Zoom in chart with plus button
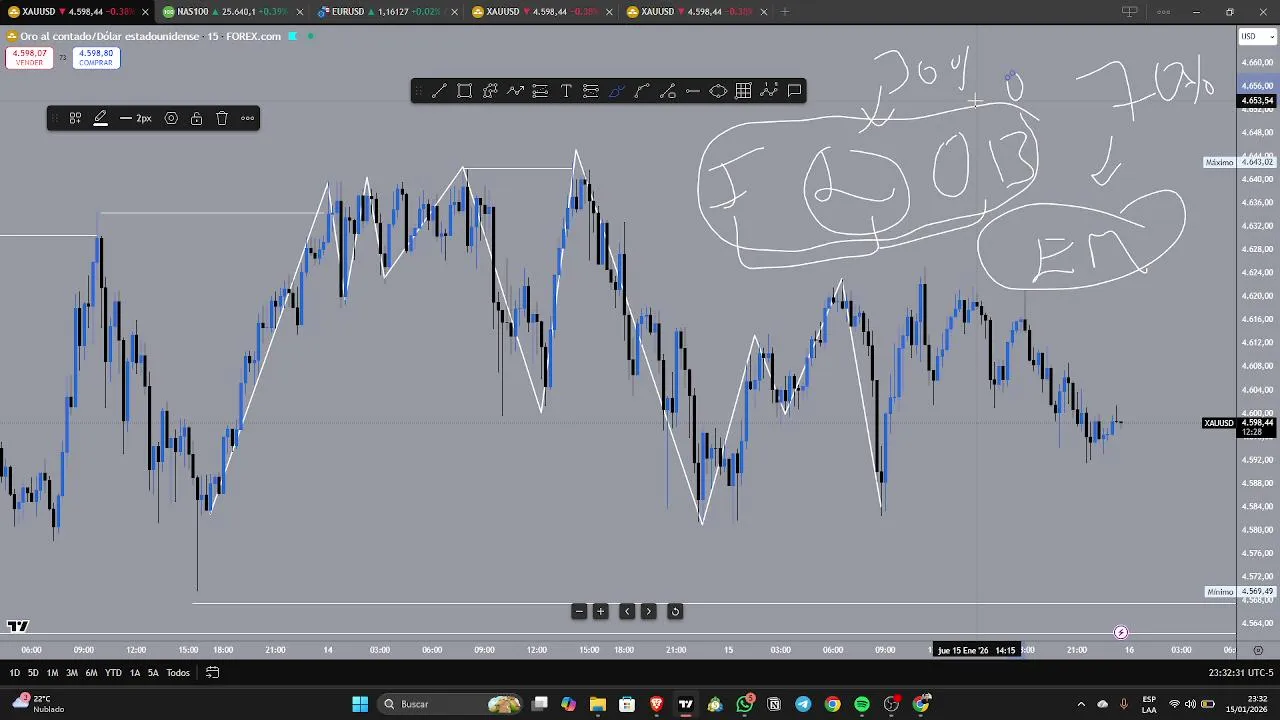Viewport: 1280px width, 720px height. [601, 611]
